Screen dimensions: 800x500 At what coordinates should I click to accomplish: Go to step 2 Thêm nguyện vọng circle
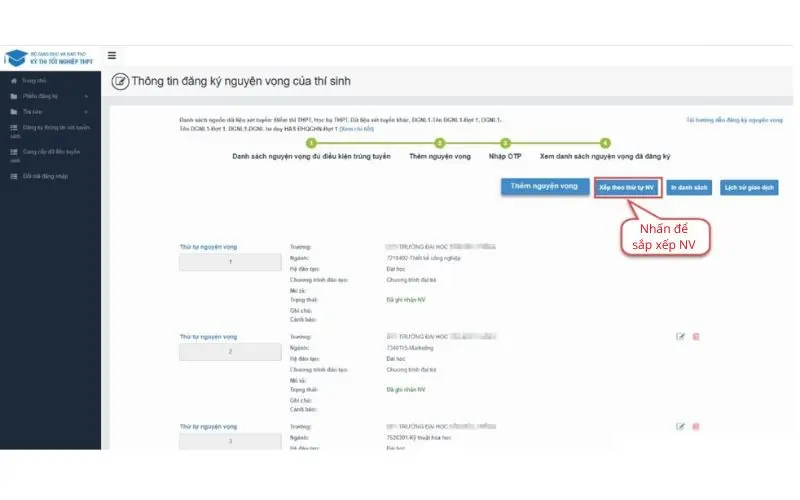pyautogui.click(x=439, y=143)
